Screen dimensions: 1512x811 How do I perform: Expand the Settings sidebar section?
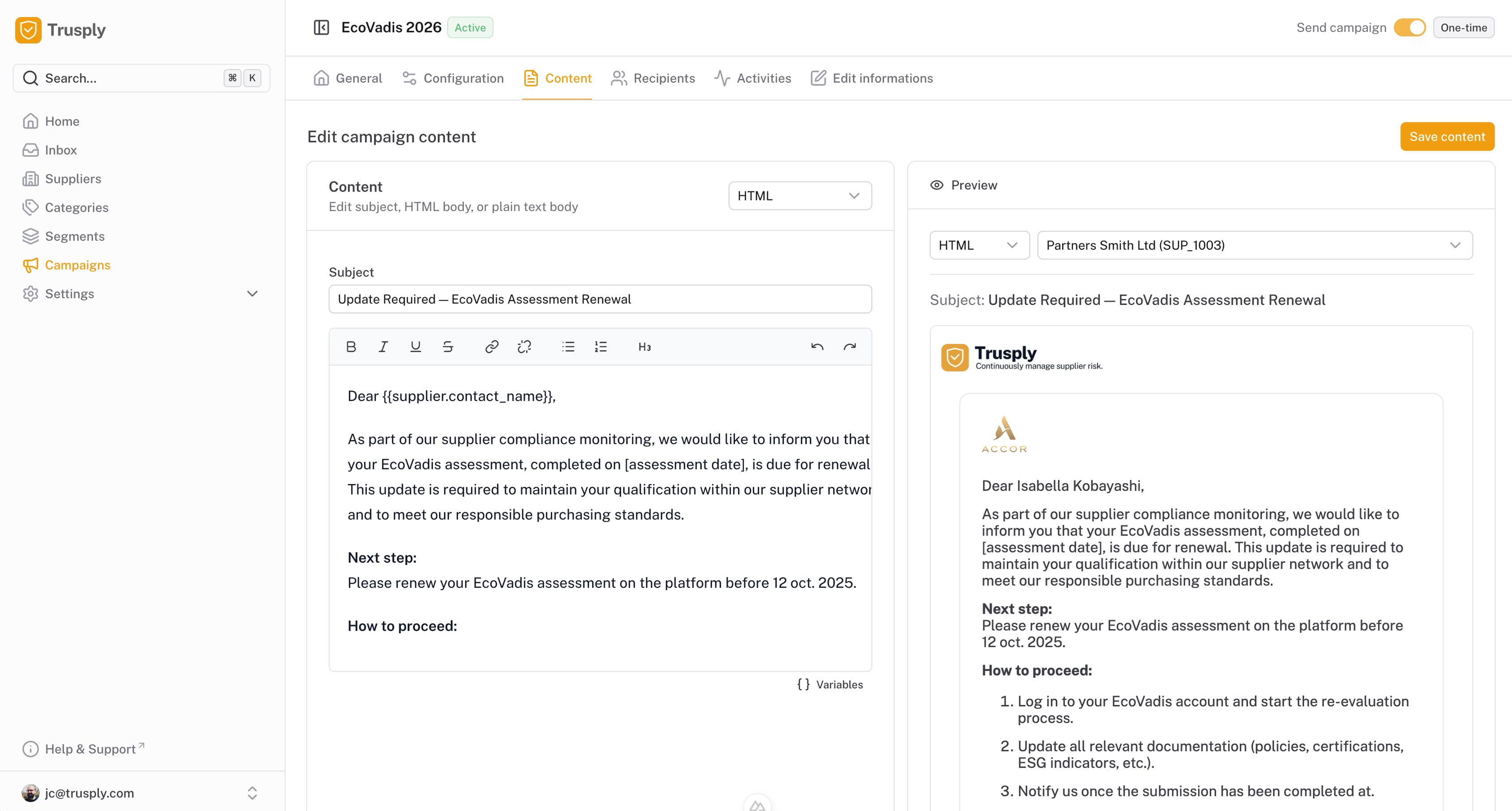tap(253, 293)
